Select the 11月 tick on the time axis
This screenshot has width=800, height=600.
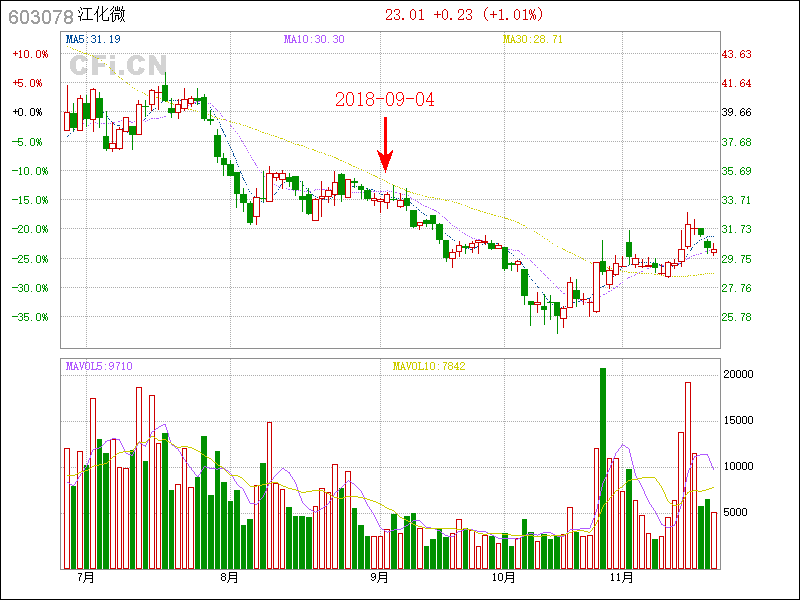pyautogui.click(x=622, y=577)
